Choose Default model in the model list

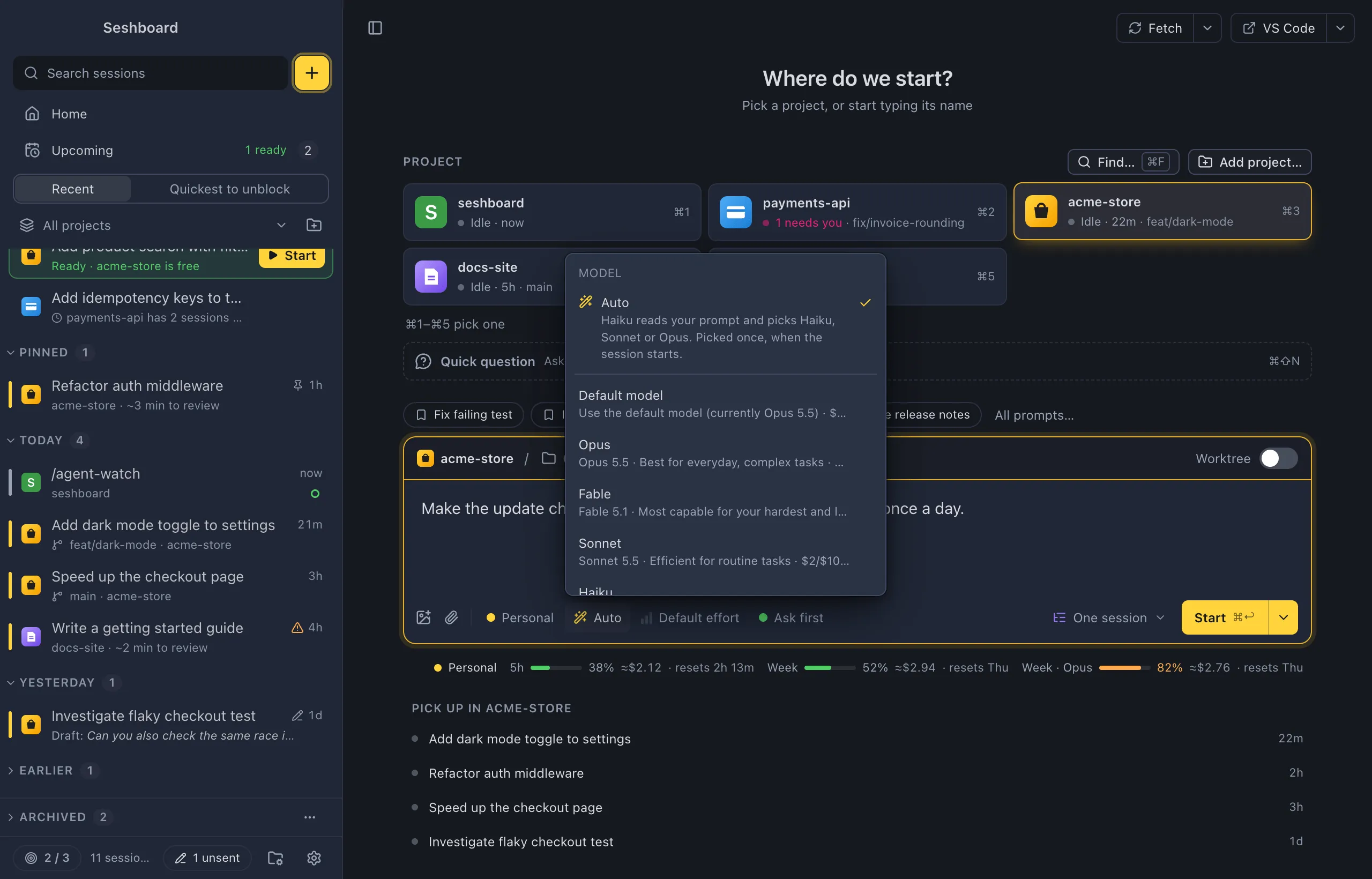725,404
